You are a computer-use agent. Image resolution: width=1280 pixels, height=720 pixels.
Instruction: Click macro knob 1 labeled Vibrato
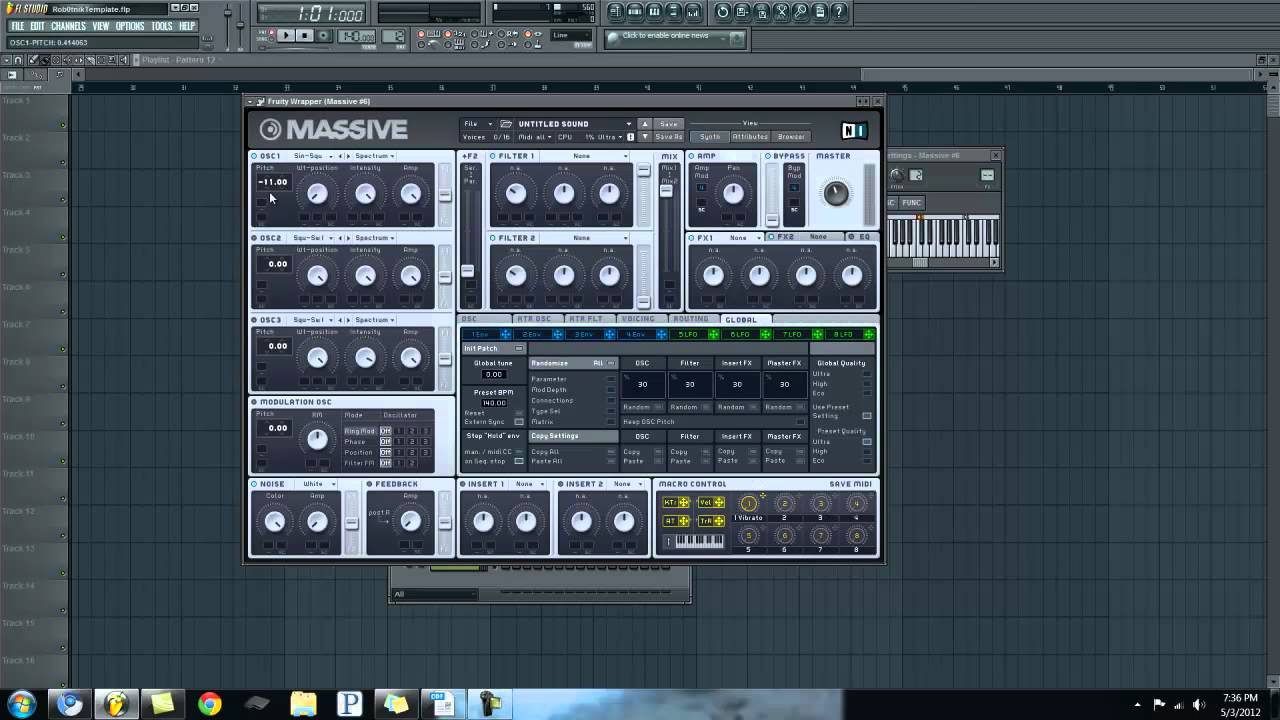tap(748, 504)
